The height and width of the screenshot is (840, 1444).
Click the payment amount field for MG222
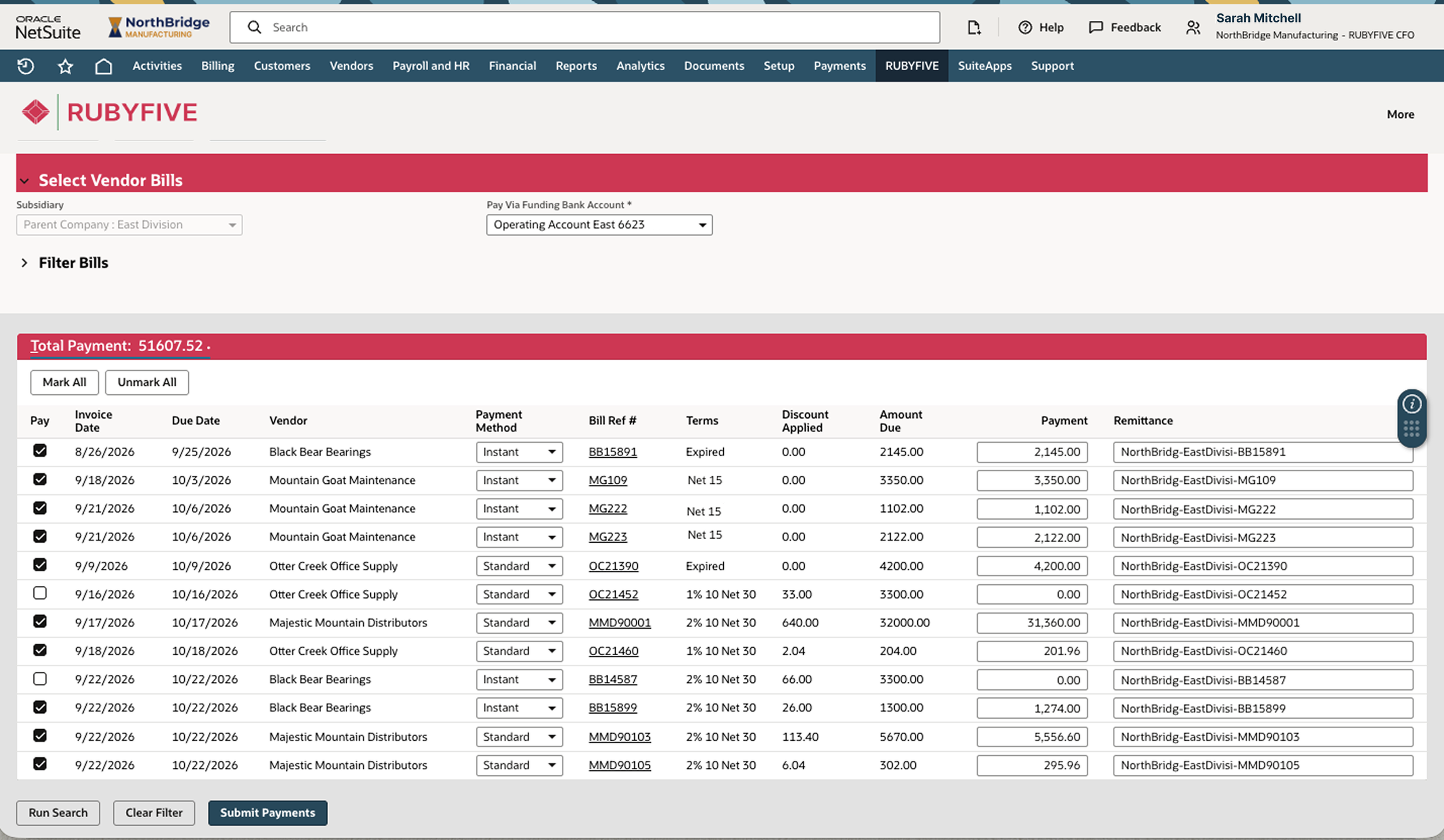(1032, 509)
